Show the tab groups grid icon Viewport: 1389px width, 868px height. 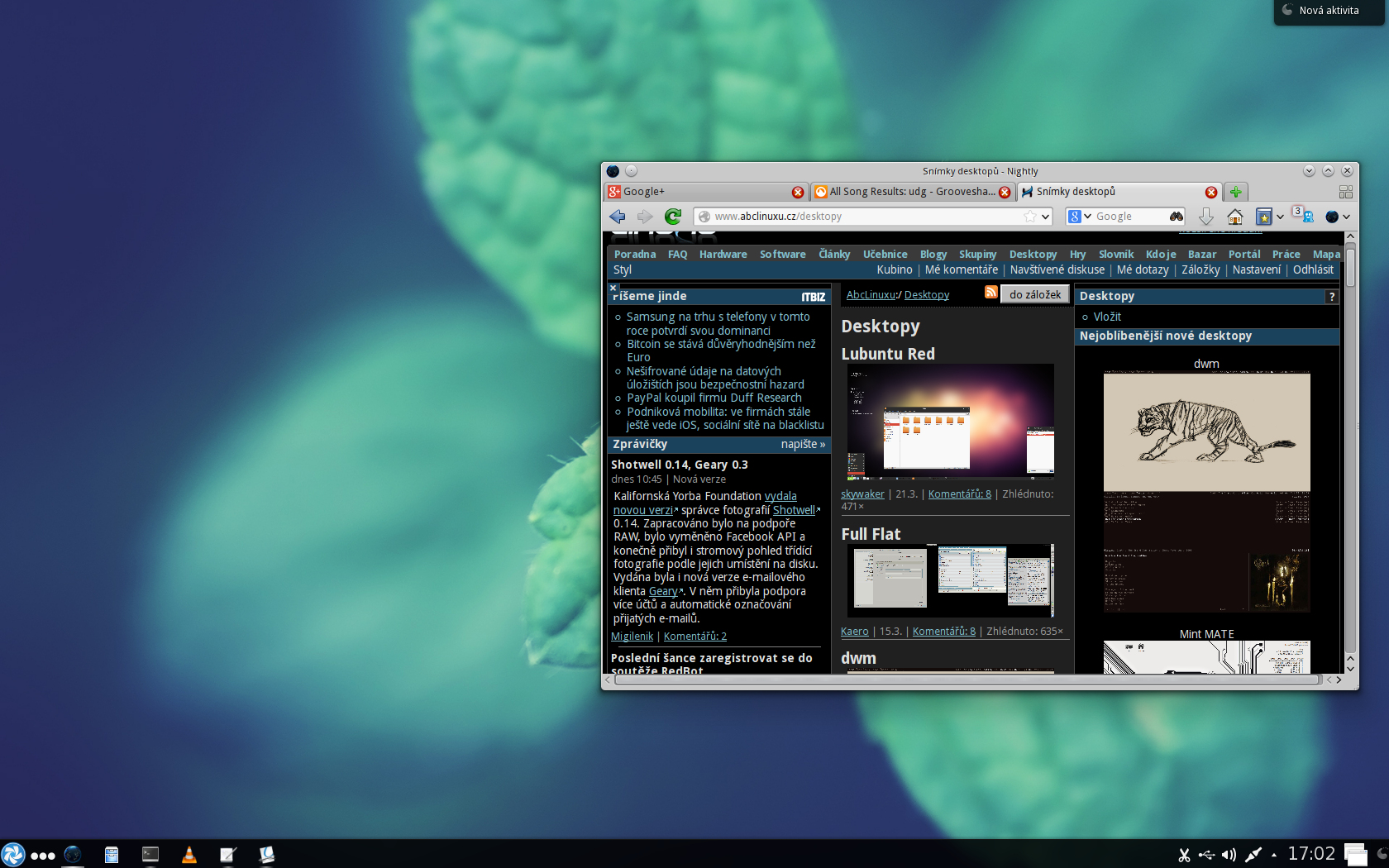pos(1346,192)
